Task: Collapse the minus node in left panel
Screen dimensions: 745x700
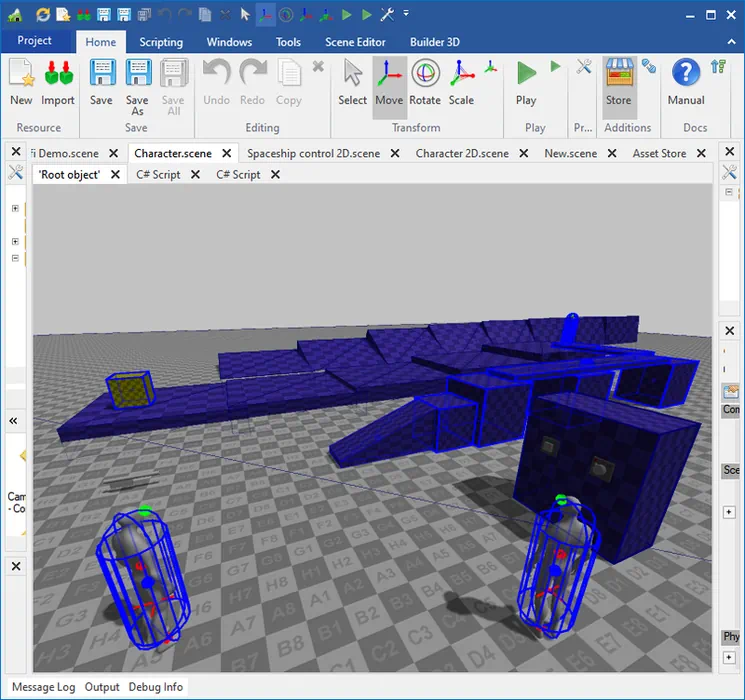Action: click(x=15, y=258)
